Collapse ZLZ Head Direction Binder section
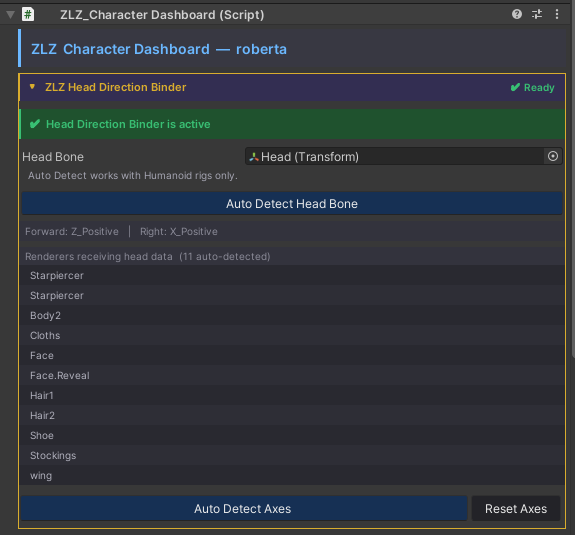 32,87
